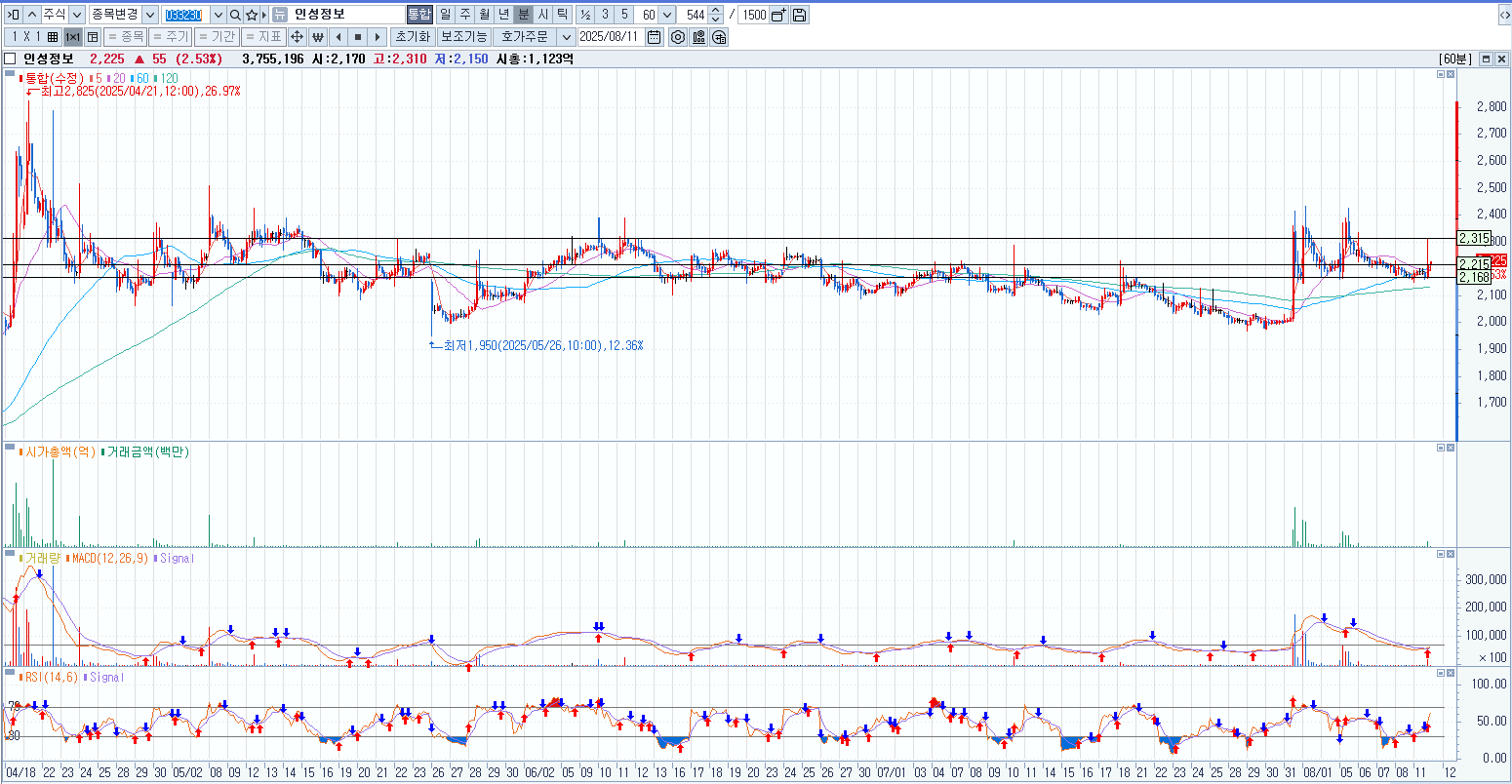1512x784 pixels.
Task: Open the calendar date picker icon
Action: tap(654, 37)
